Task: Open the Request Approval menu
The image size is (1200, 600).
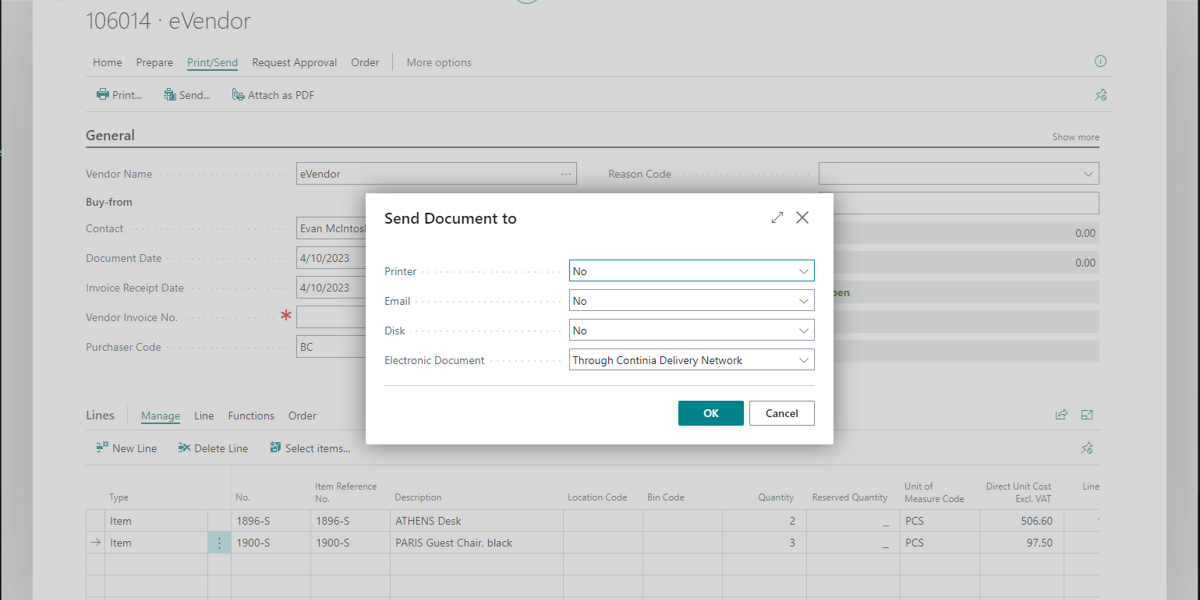Action: (x=294, y=62)
